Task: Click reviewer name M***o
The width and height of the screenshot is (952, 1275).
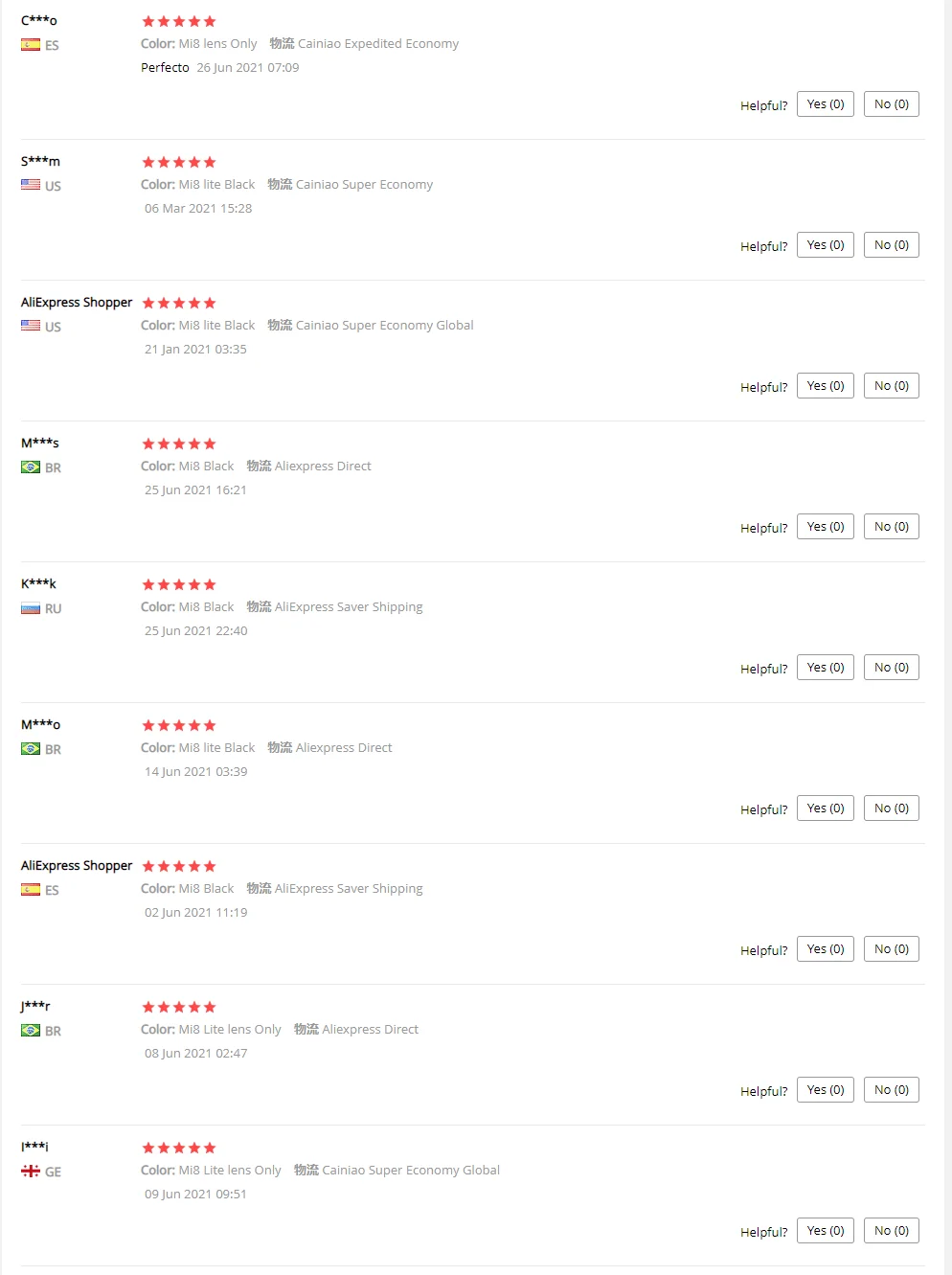Action: [40, 725]
